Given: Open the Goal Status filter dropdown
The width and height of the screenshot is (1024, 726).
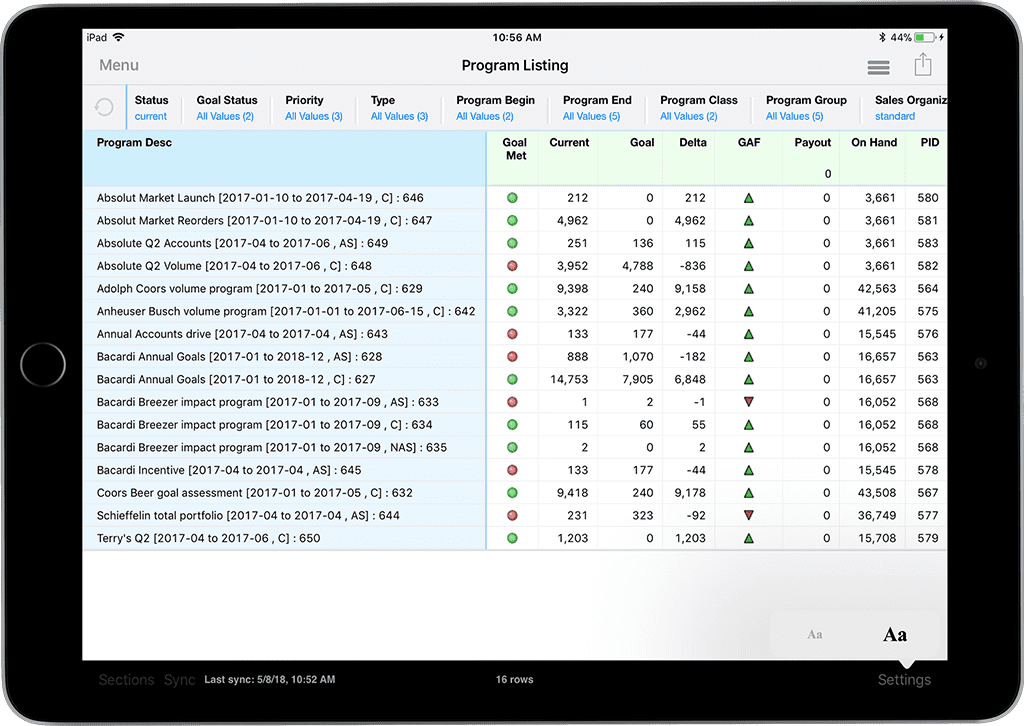Looking at the screenshot, I should point(227,108).
